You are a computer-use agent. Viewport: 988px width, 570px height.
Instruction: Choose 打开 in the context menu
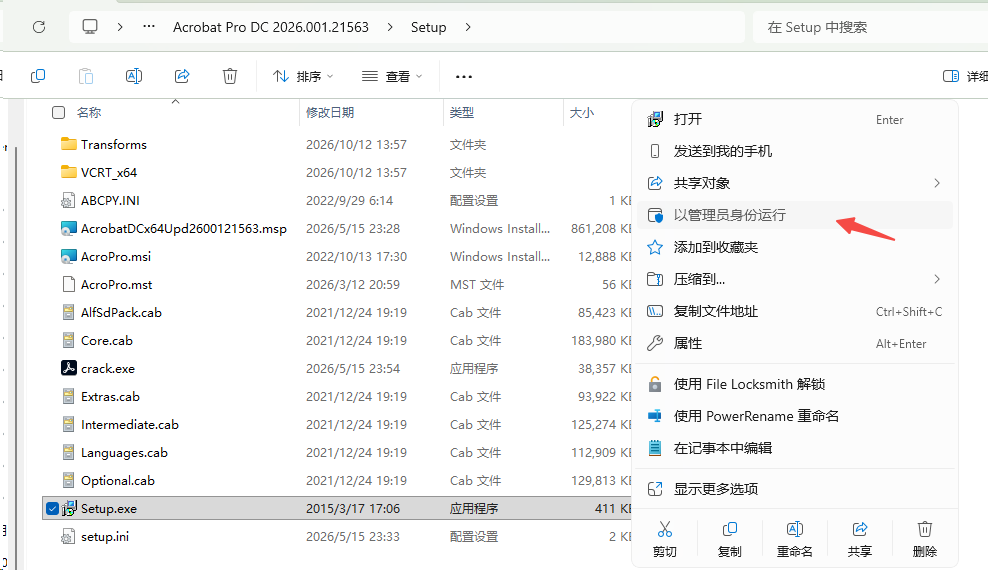click(x=795, y=119)
